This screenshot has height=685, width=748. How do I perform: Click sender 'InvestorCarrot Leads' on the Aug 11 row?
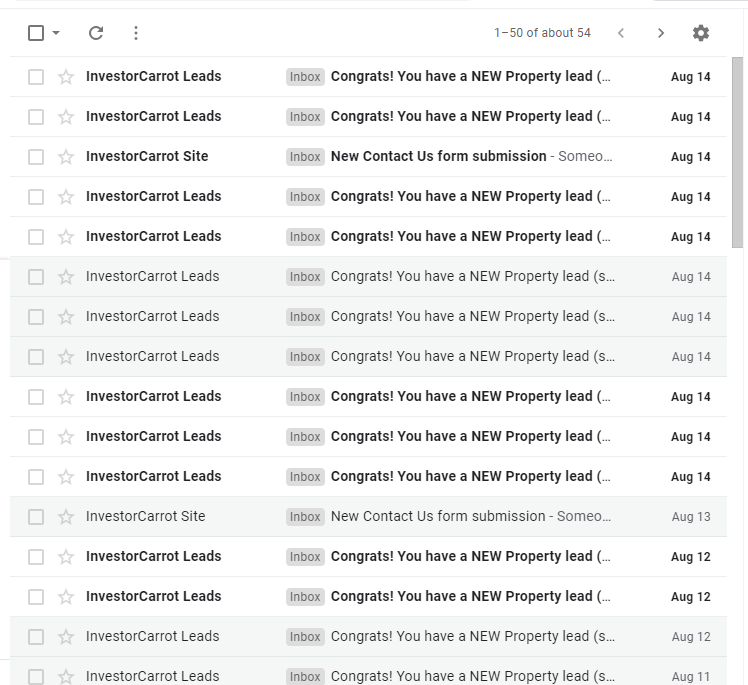pyautogui.click(x=153, y=676)
